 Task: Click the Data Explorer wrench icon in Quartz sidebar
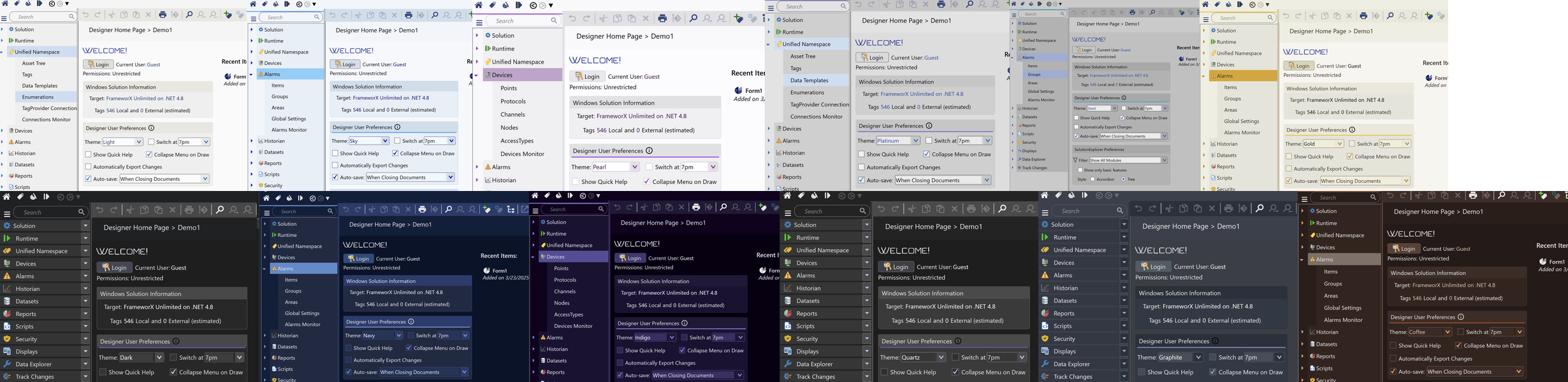pos(788,364)
